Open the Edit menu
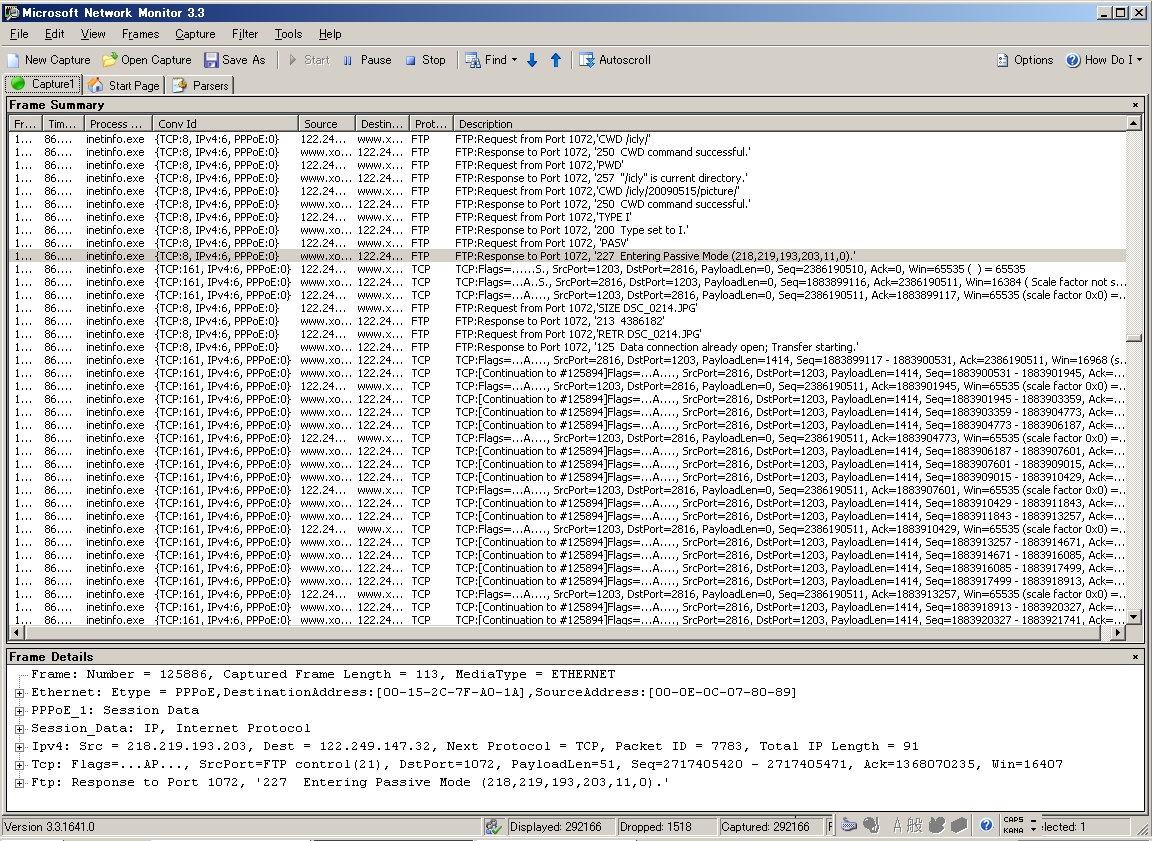 click(54, 34)
